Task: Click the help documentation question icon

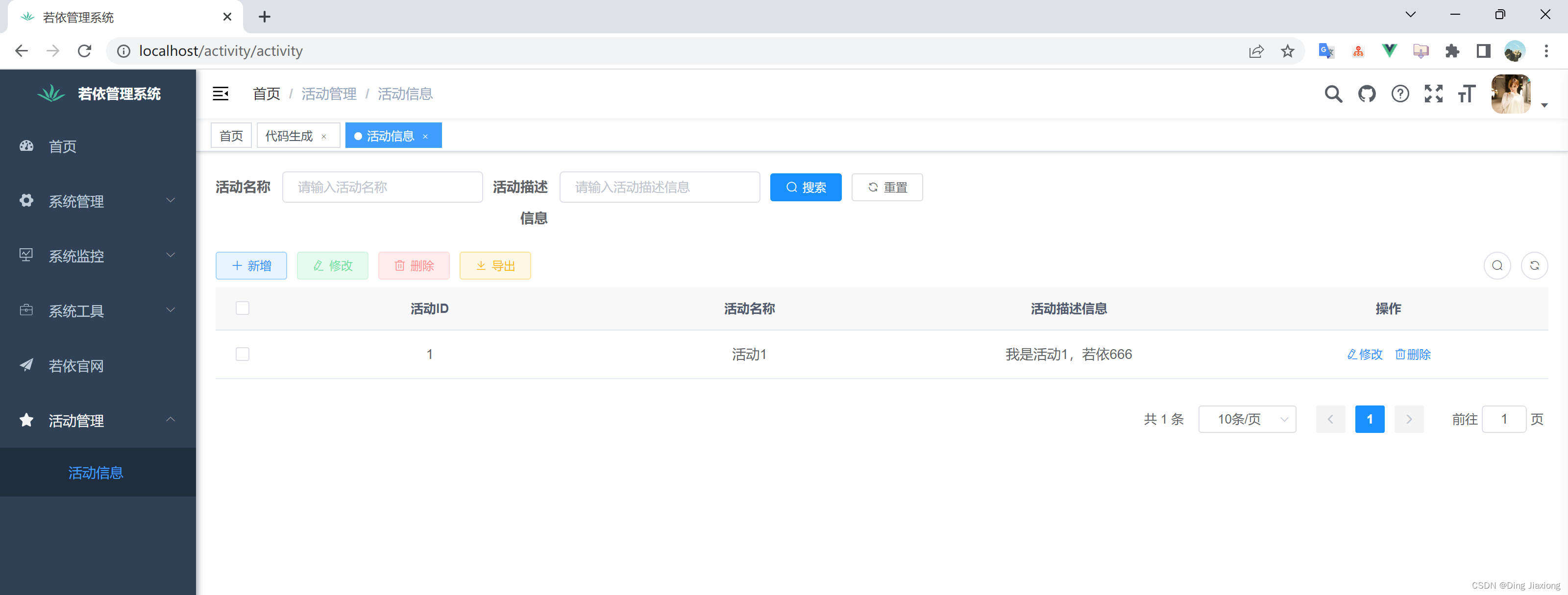Action: pos(1400,94)
